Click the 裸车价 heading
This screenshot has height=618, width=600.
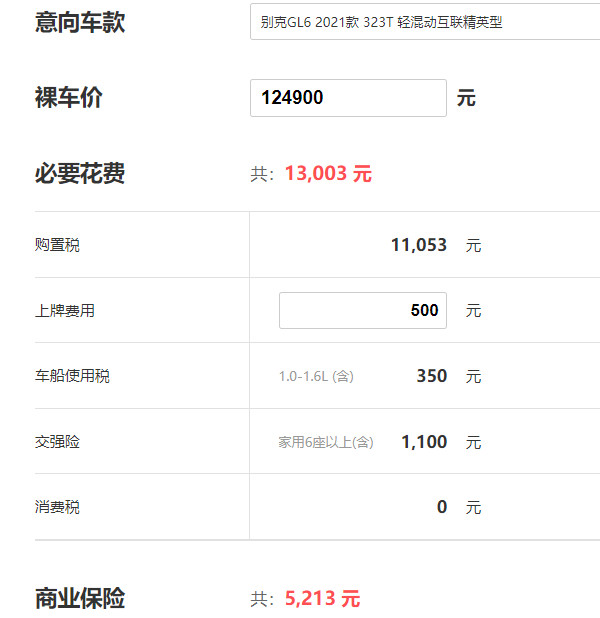tap(69, 97)
